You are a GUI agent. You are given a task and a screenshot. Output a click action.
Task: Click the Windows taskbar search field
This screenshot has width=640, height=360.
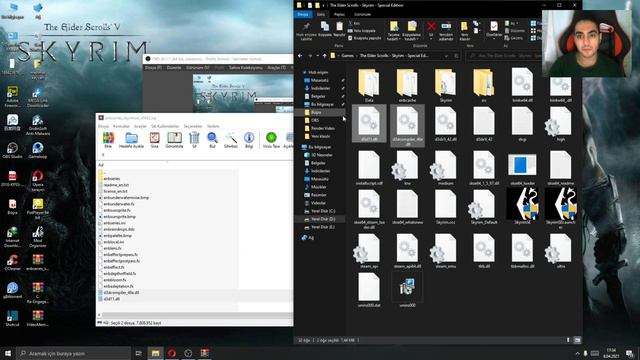click(x=74, y=353)
